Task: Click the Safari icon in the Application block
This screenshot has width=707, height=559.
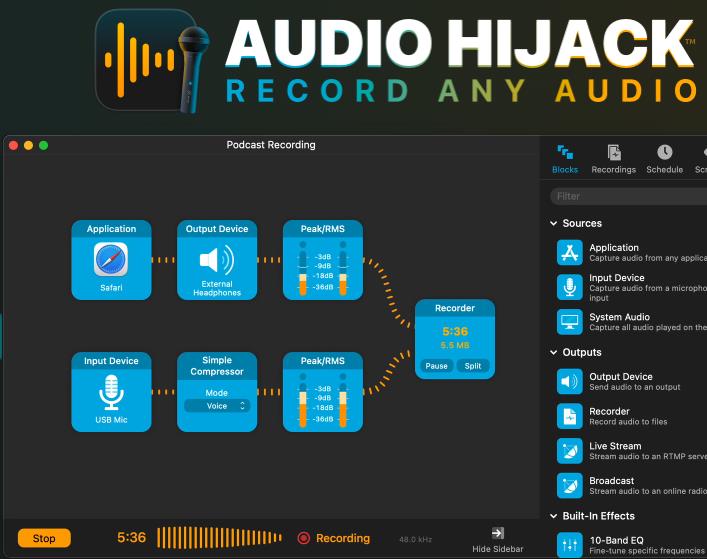Action: tap(111, 259)
